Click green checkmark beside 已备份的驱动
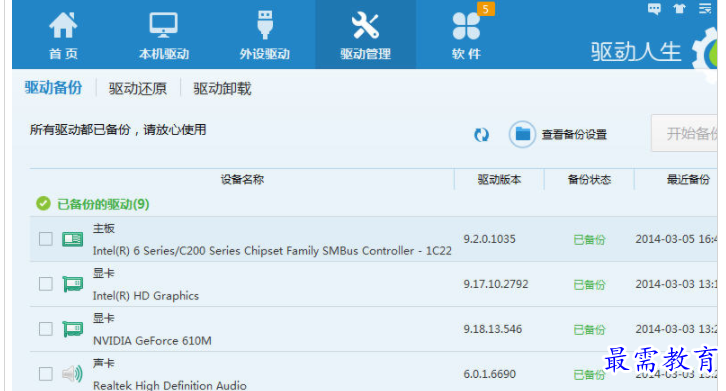 [x=44, y=203]
